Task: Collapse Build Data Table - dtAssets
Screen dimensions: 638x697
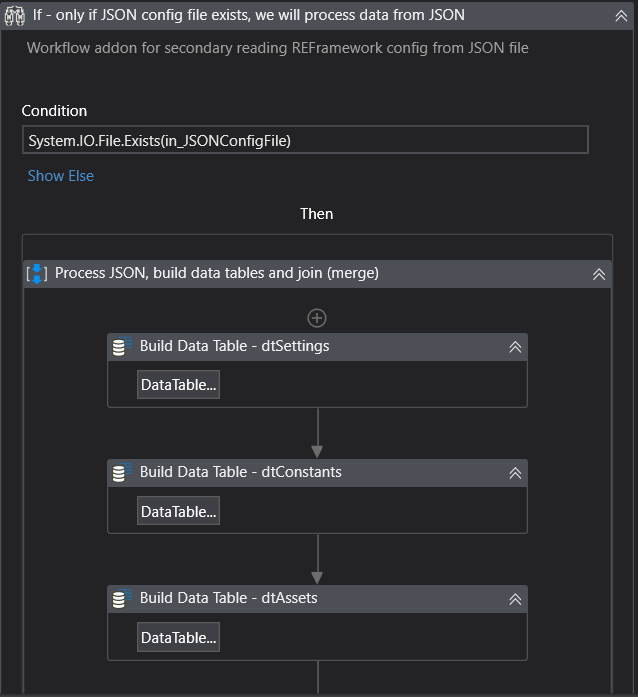Action: click(x=515, y=599)
